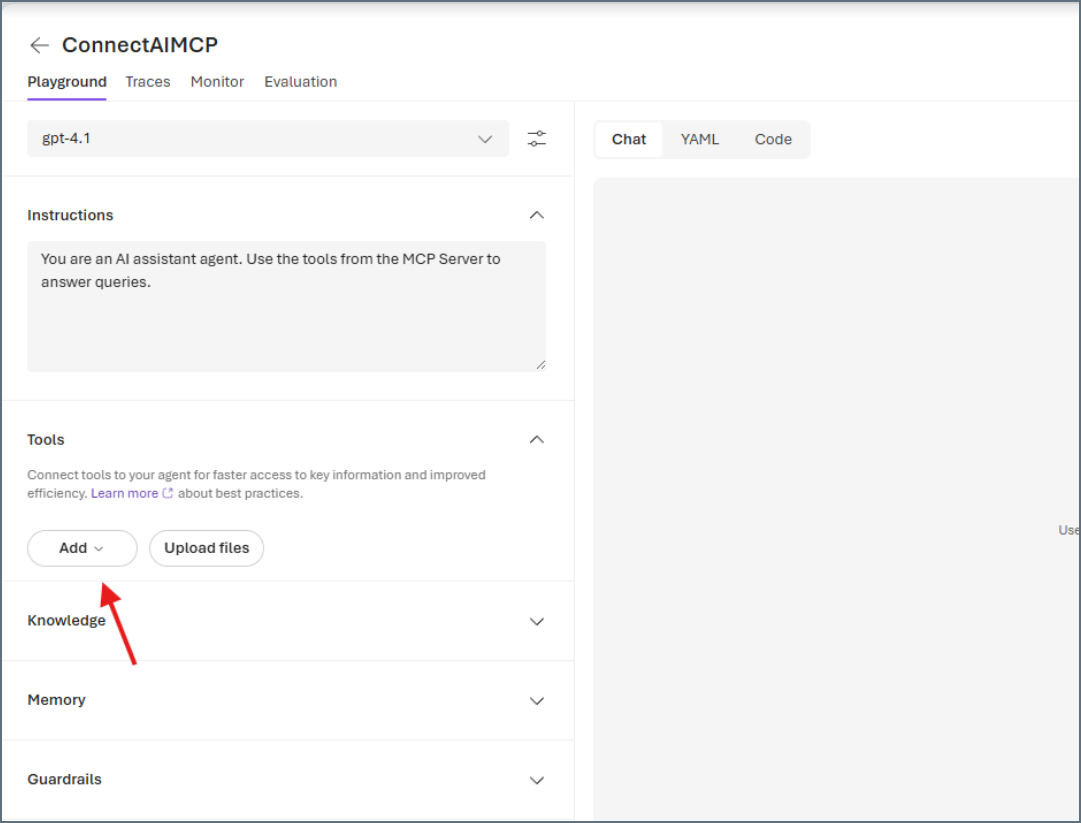The height and width of the screenshot is (823, 1081).
Task: Click inside the Instructions text area
Action: (x=287, y=307)
